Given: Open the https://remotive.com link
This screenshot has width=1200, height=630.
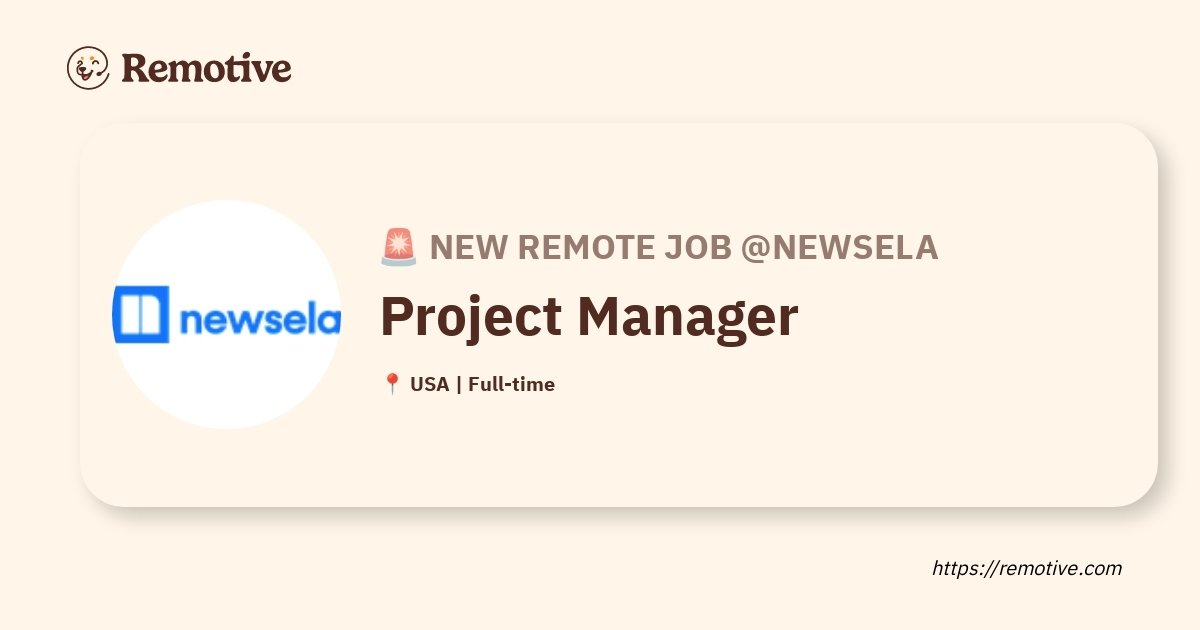Looking at the screenshot, I should coord(1027,568).
